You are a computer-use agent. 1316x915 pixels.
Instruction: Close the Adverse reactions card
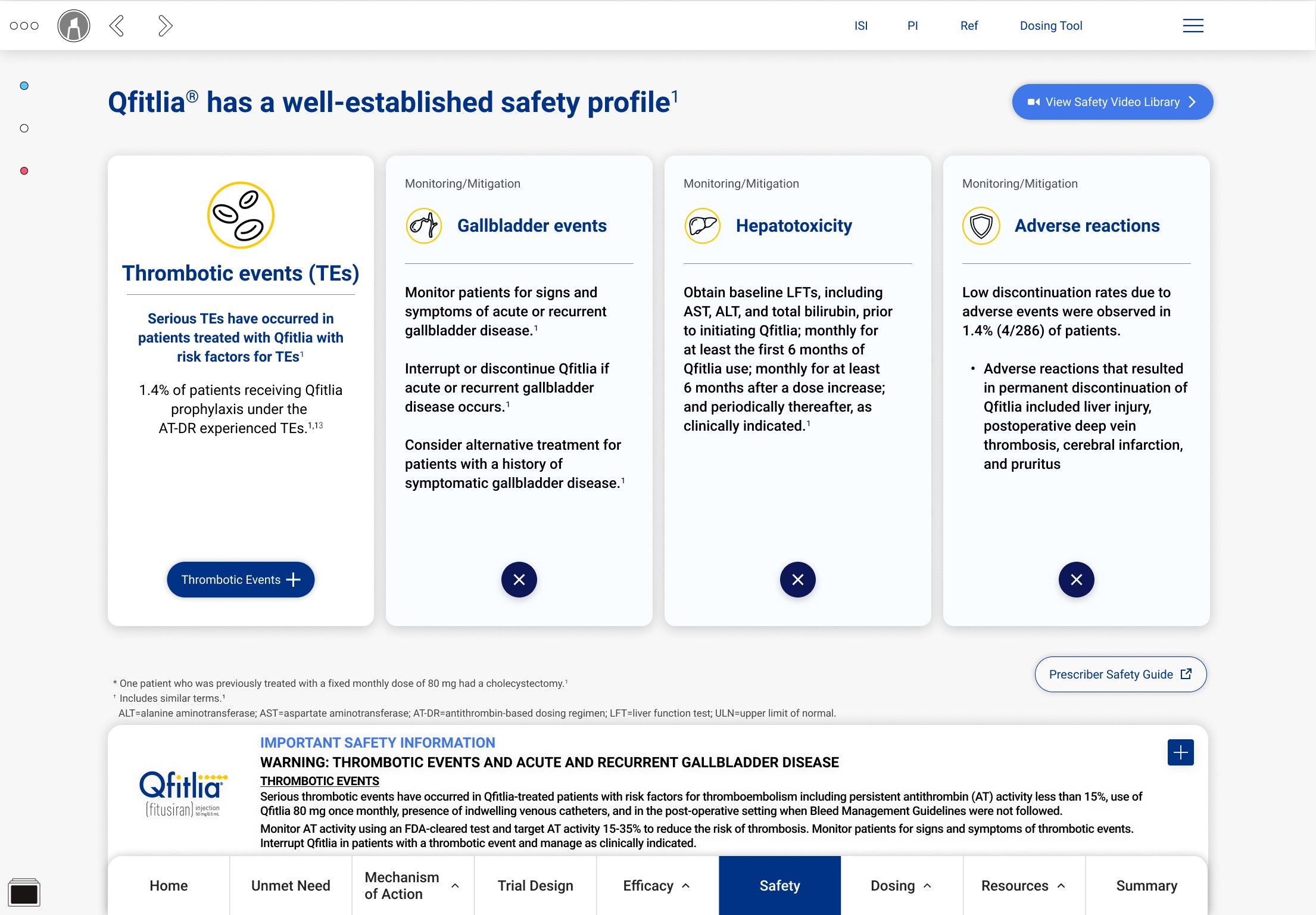[1077, 580]
